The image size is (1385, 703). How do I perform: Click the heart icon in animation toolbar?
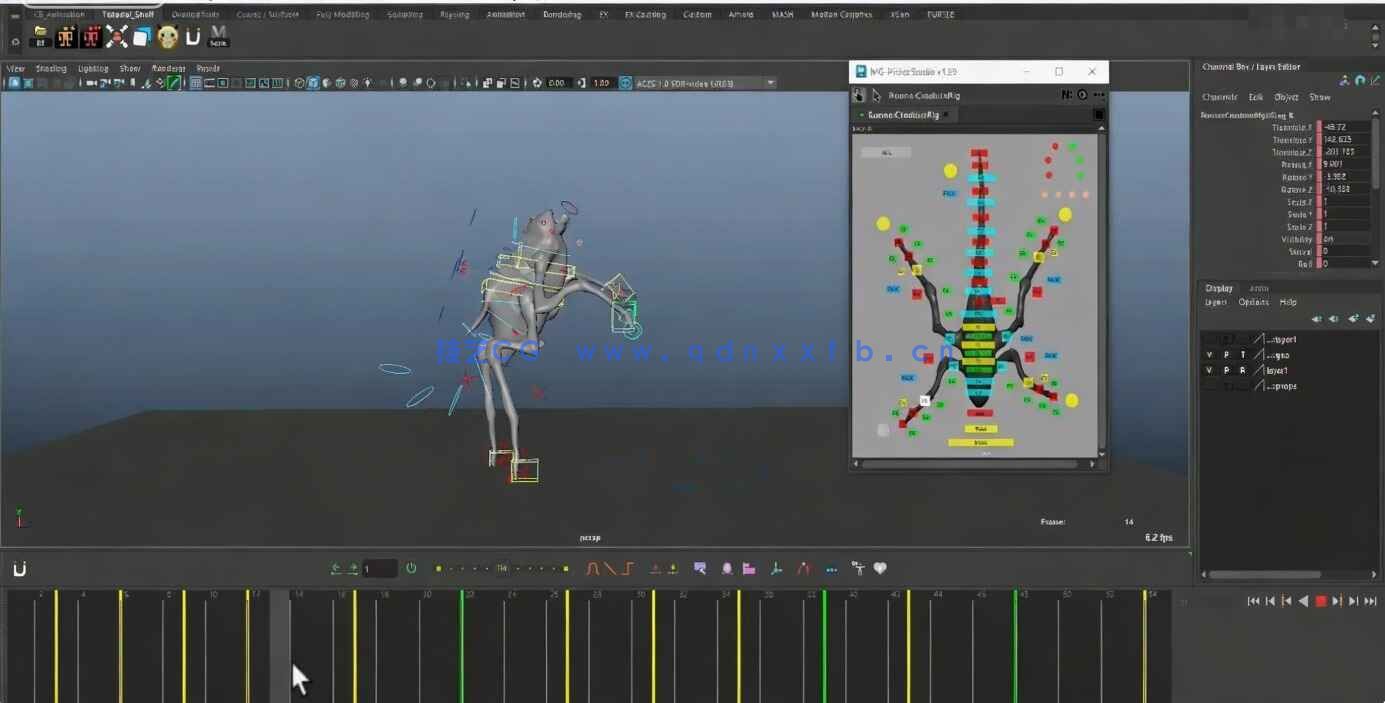[x=880, y=569]
